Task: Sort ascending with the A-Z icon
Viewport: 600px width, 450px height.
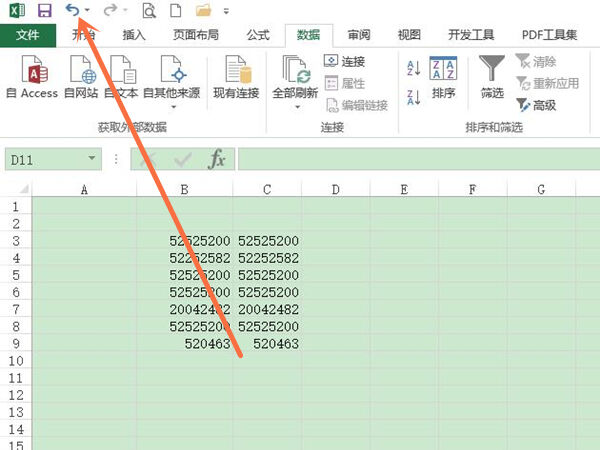Action: pos(414,68)
